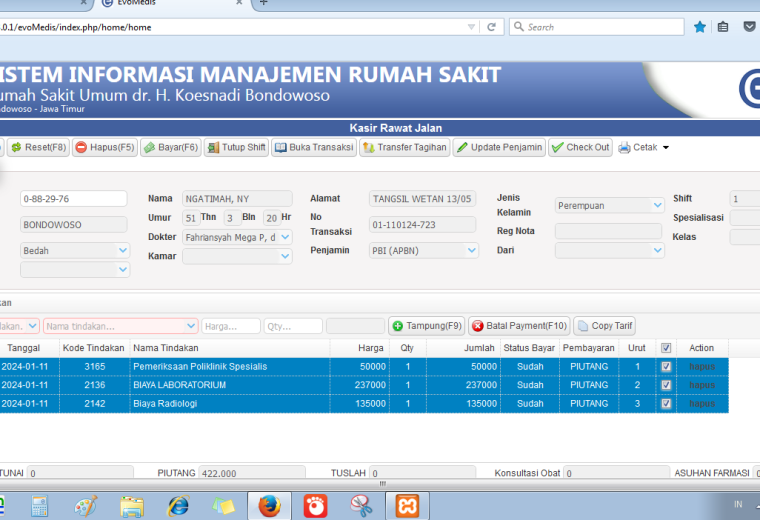This screenshot has width=760, height=520.
Task: Expand the Cetak print dropdown arrow
Action: pos(666,147)
